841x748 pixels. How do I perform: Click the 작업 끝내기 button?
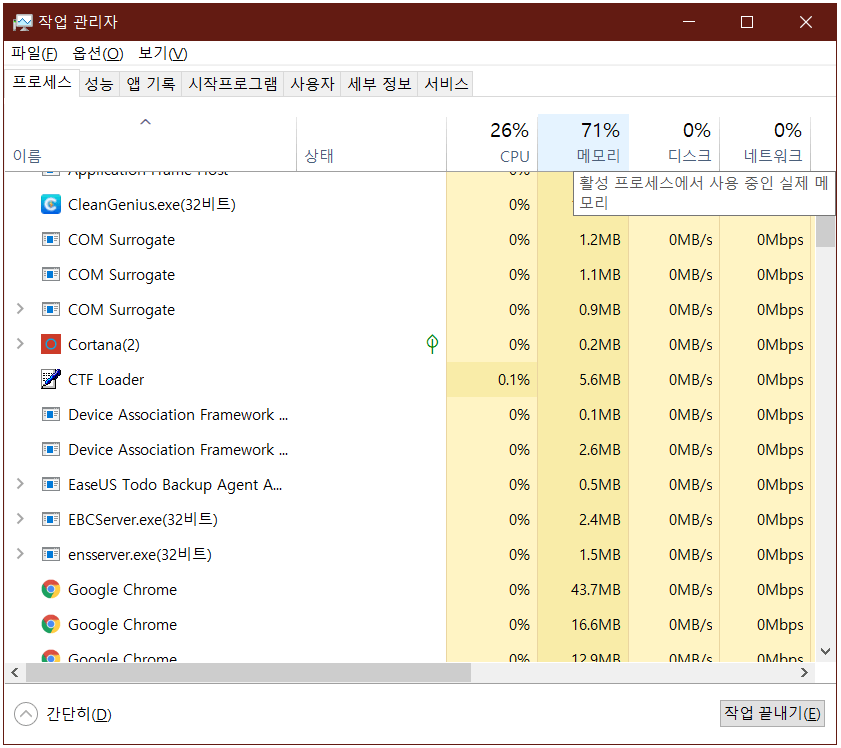[x=770, y=713]
